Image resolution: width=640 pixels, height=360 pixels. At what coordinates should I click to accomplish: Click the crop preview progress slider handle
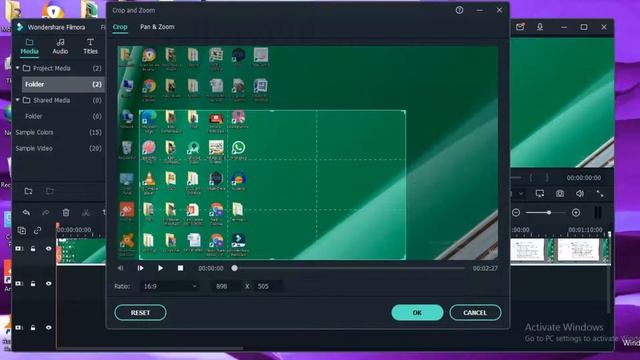tap(234, 268)
